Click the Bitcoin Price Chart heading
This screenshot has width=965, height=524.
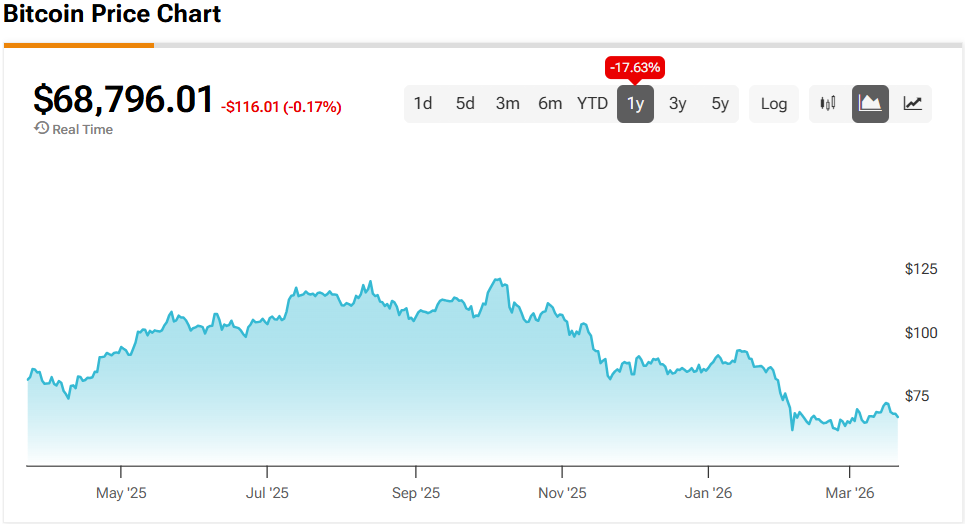click(112, 15)
